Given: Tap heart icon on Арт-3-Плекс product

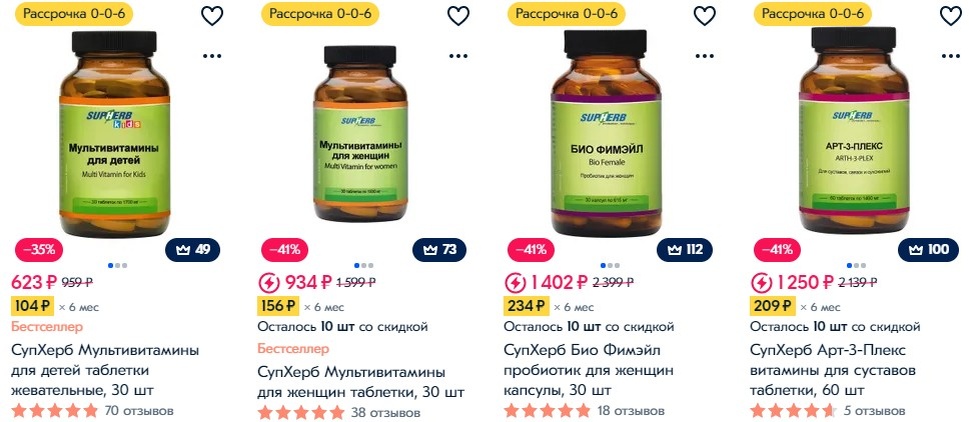Looking at the screenshot, I should tap(950, 15).
